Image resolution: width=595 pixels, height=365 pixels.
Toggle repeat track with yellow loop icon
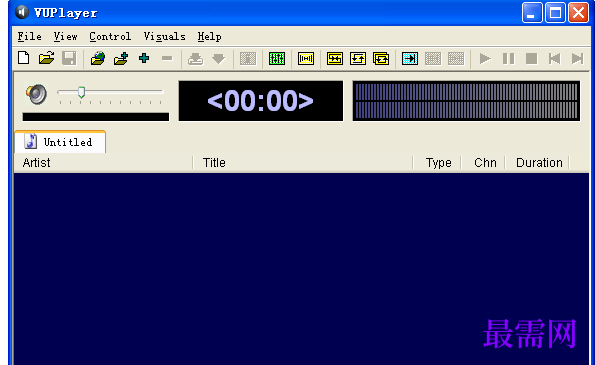pyautogui.click(x=358, y=59)
